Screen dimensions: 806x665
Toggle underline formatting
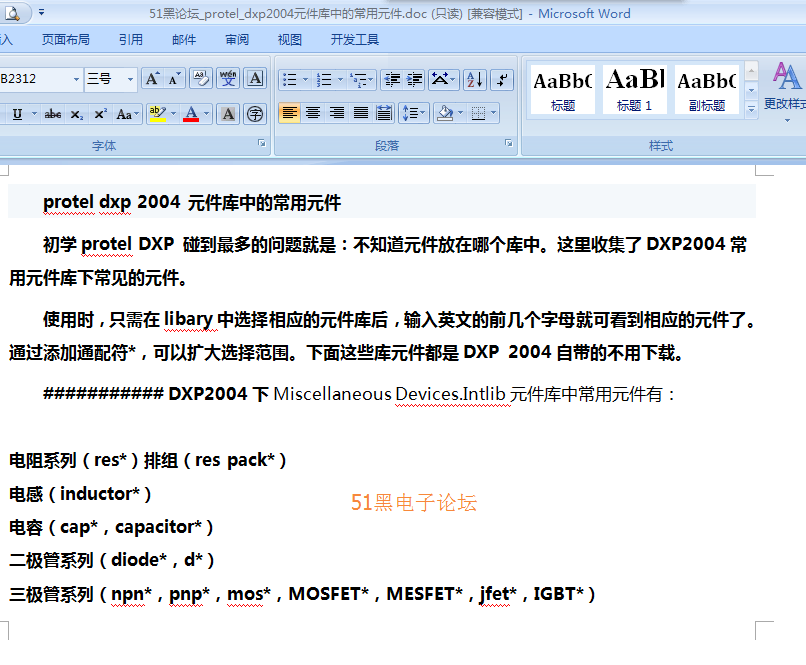pos(17,114)
